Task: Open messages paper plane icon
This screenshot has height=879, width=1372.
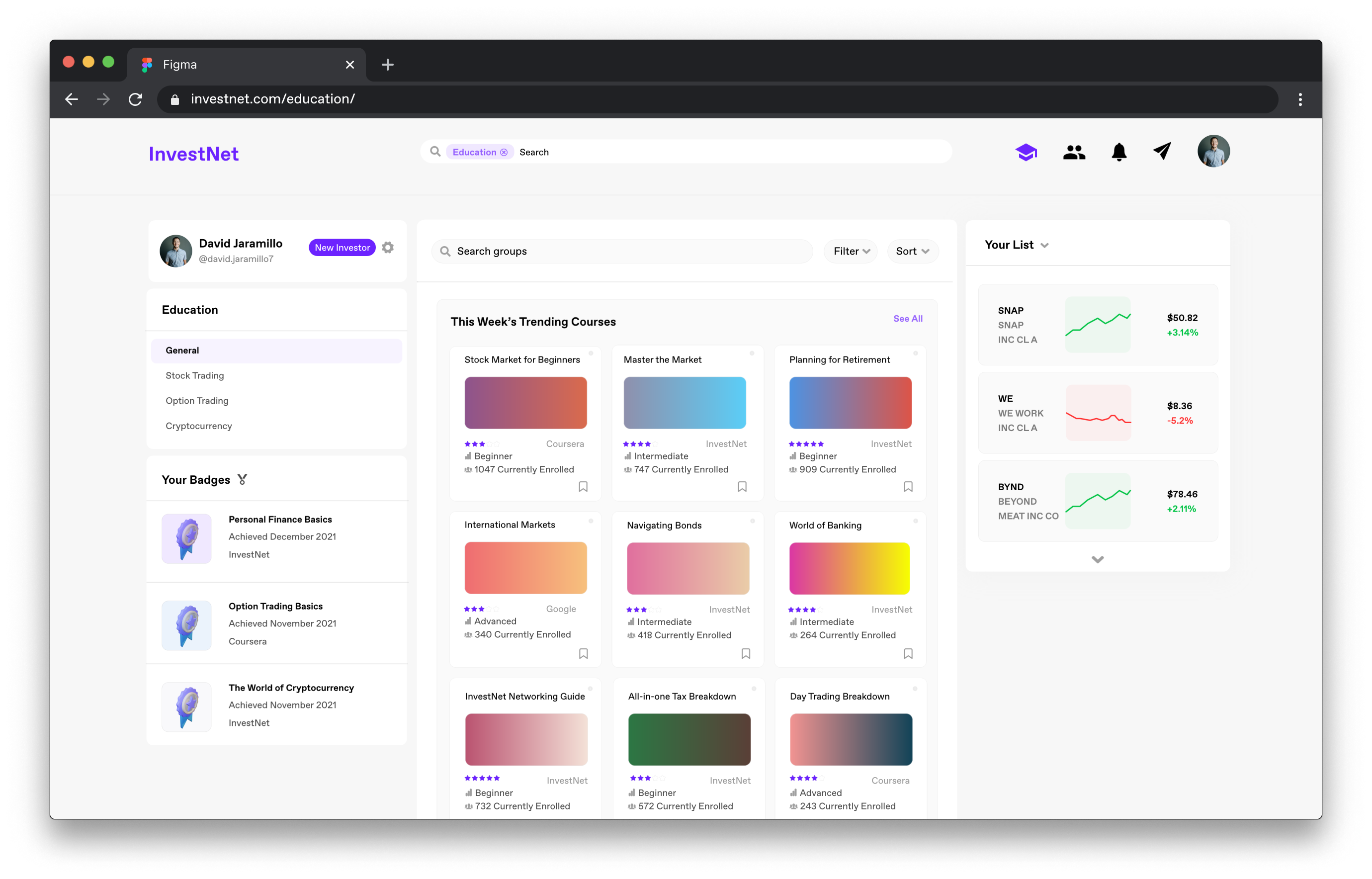Action: coord(1162,151)
